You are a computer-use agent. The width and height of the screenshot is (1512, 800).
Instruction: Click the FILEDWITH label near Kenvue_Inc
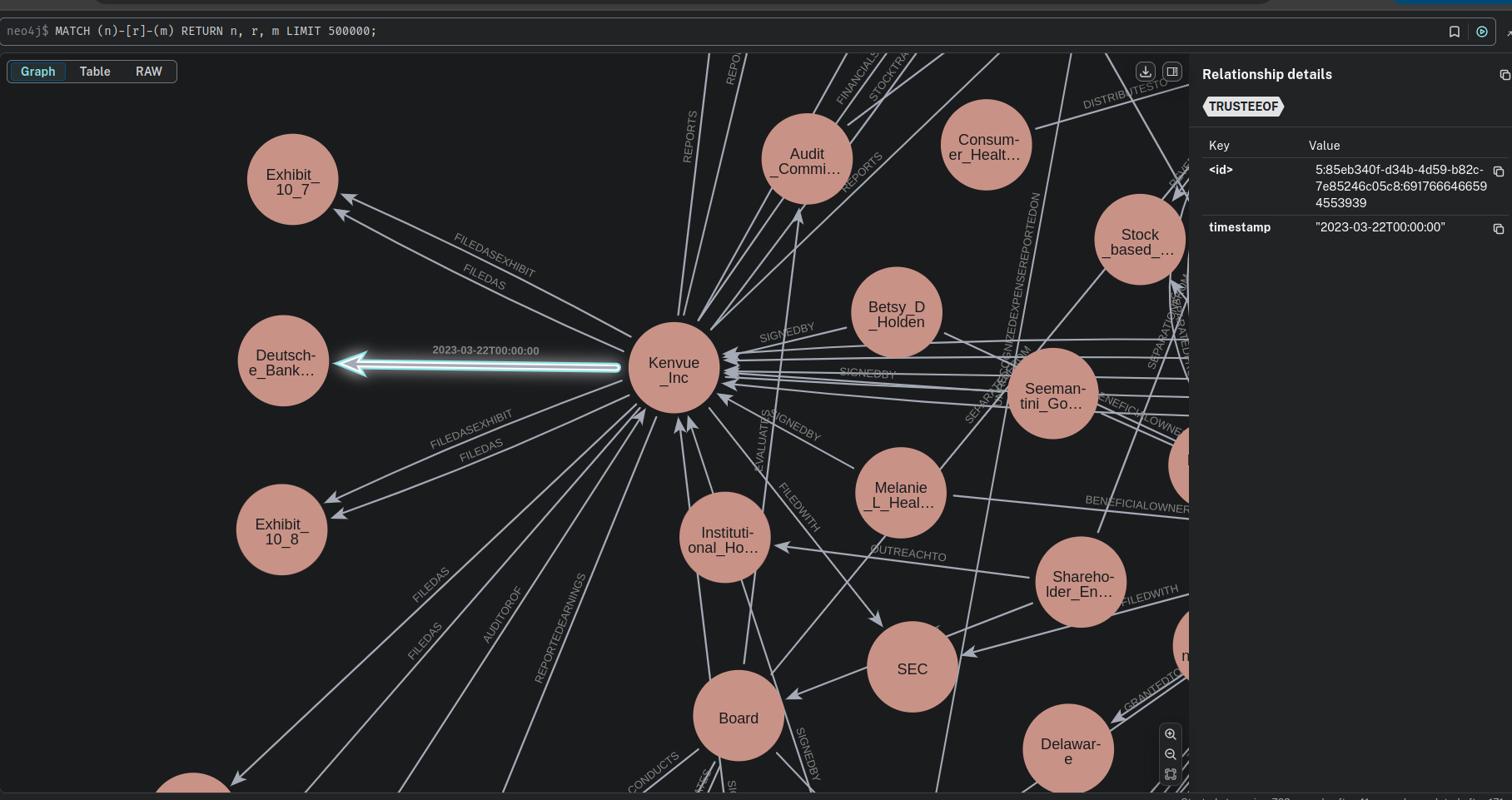coord(799,507)
